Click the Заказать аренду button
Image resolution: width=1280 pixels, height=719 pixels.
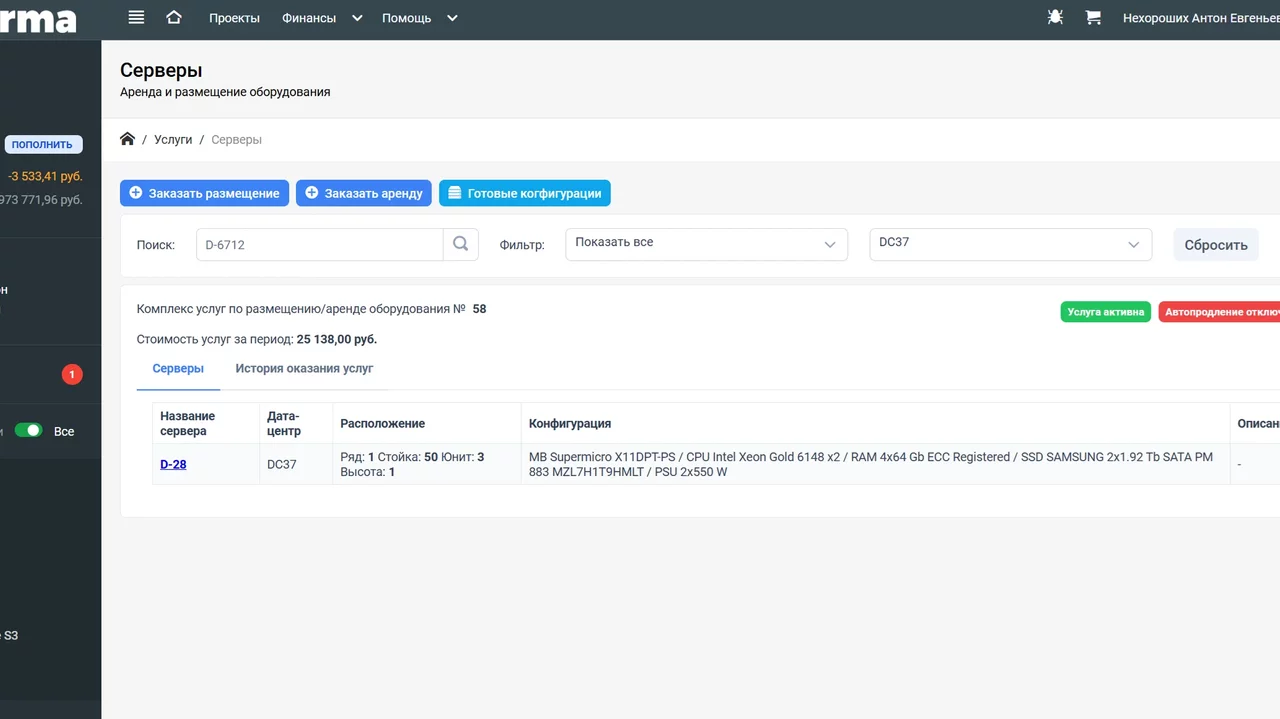(x=363, y=193)
